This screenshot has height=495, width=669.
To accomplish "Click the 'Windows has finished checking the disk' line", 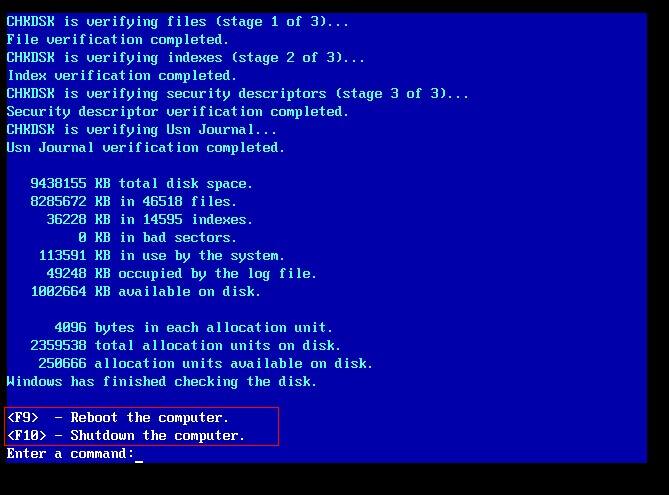I will pos(162,381).
